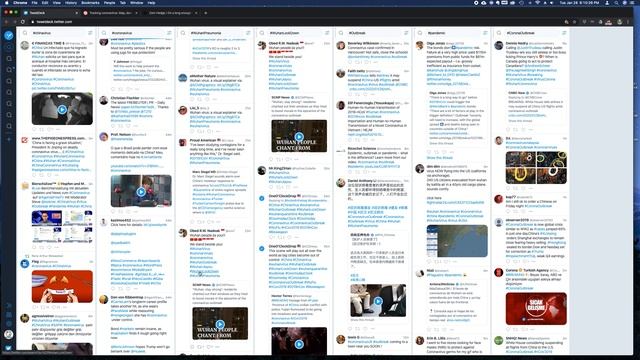Click Show this thread in #pandemic column
The width and height of the screenshot is (640, 360).
point(440,158)
